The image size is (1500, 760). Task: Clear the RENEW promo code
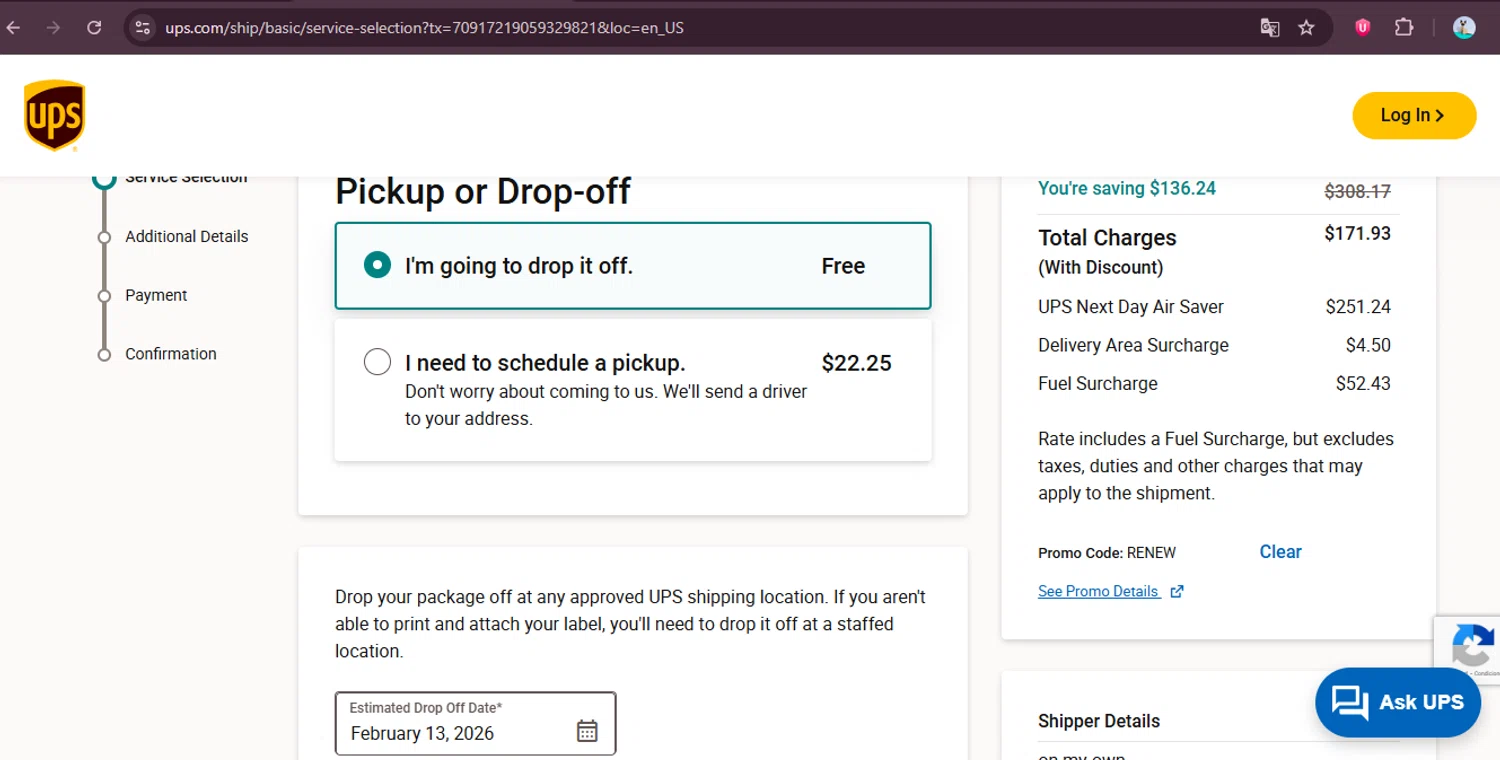pyautogui.click(x=1280, y=552)
